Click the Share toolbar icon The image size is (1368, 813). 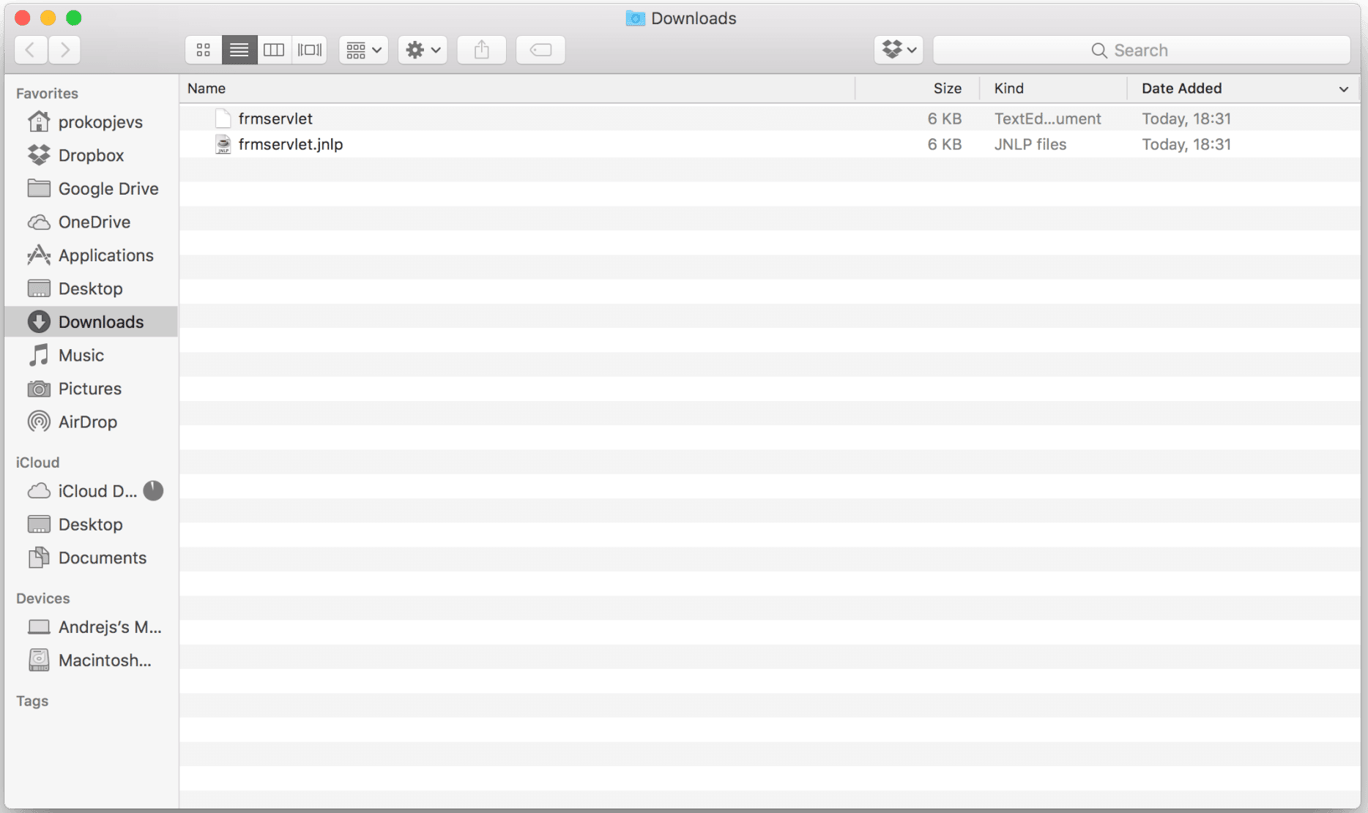(482, 50)
